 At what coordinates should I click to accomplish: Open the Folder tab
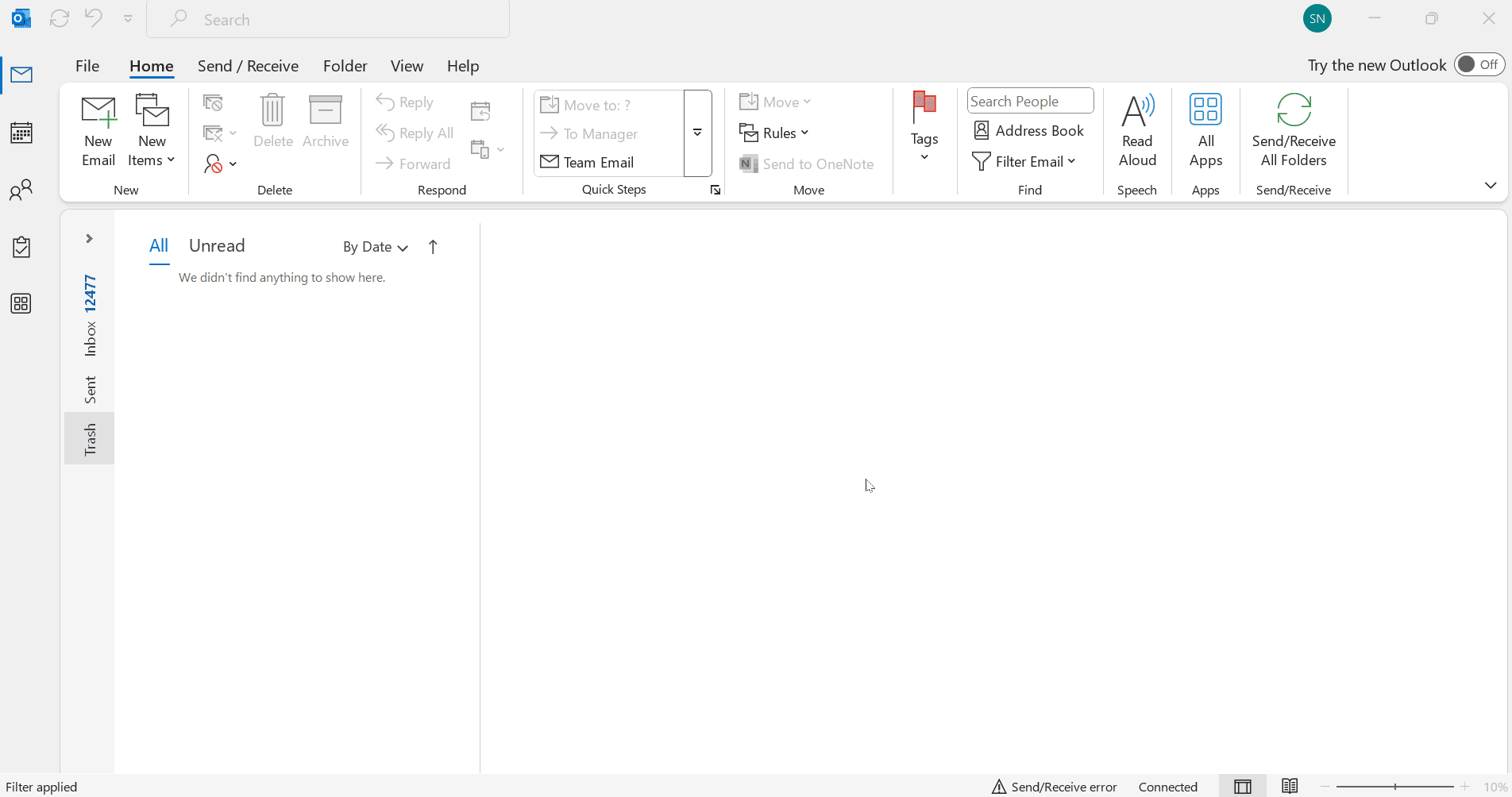345,66
